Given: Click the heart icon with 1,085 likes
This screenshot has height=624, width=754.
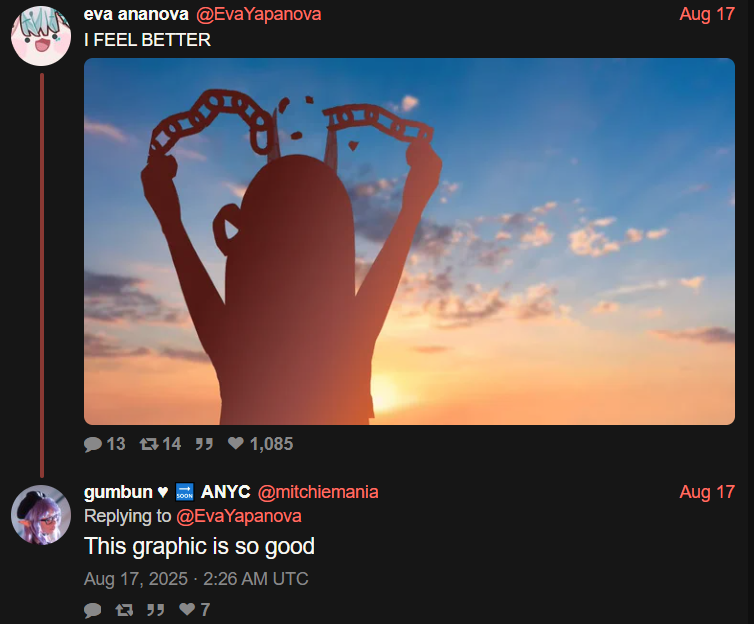Looking at the screenshot, I should (x=236, y=443).
